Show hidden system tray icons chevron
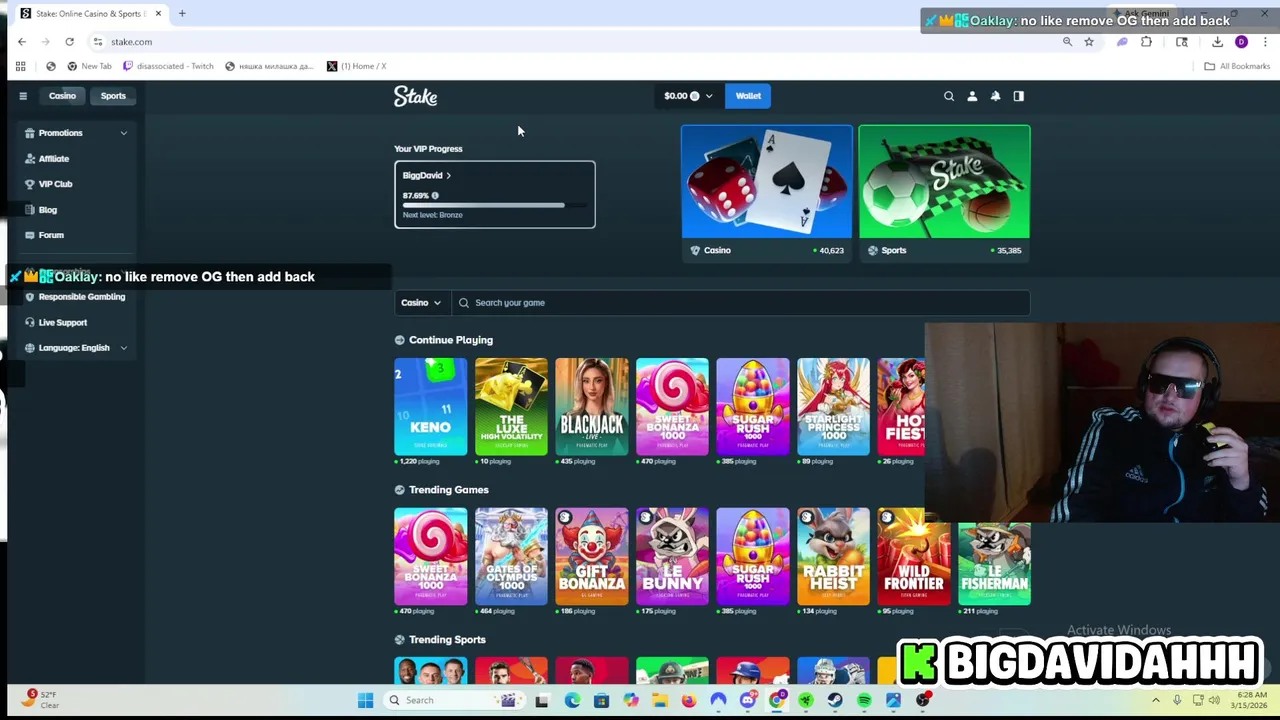This screenshot has height=720, width=1280. pyautogui.click(x=1156, y=700)
